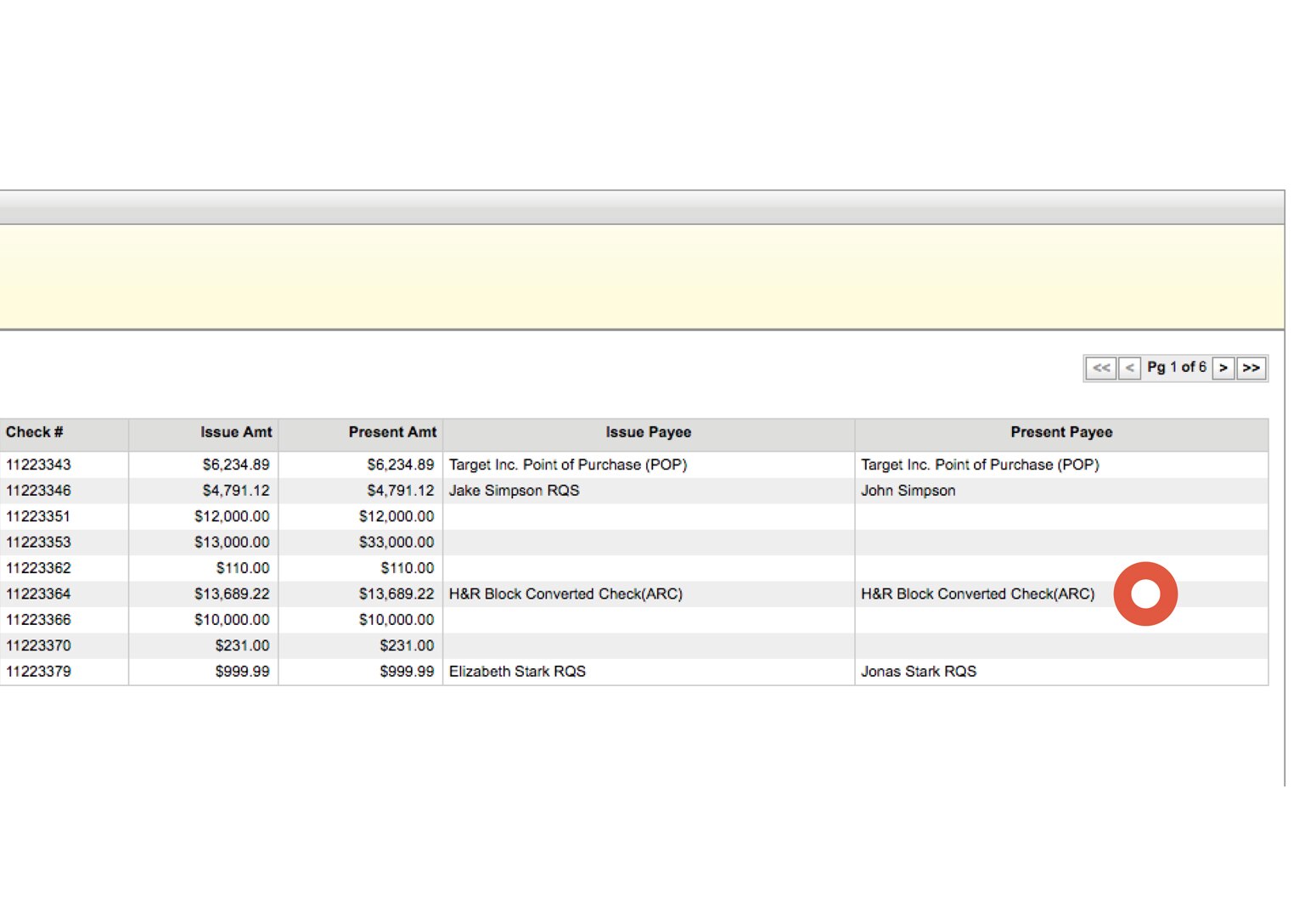Sort the table by Present Amt column
The width and height of the screenshot is (1316, 923).
pyautogui.click(x=392, y=432)
